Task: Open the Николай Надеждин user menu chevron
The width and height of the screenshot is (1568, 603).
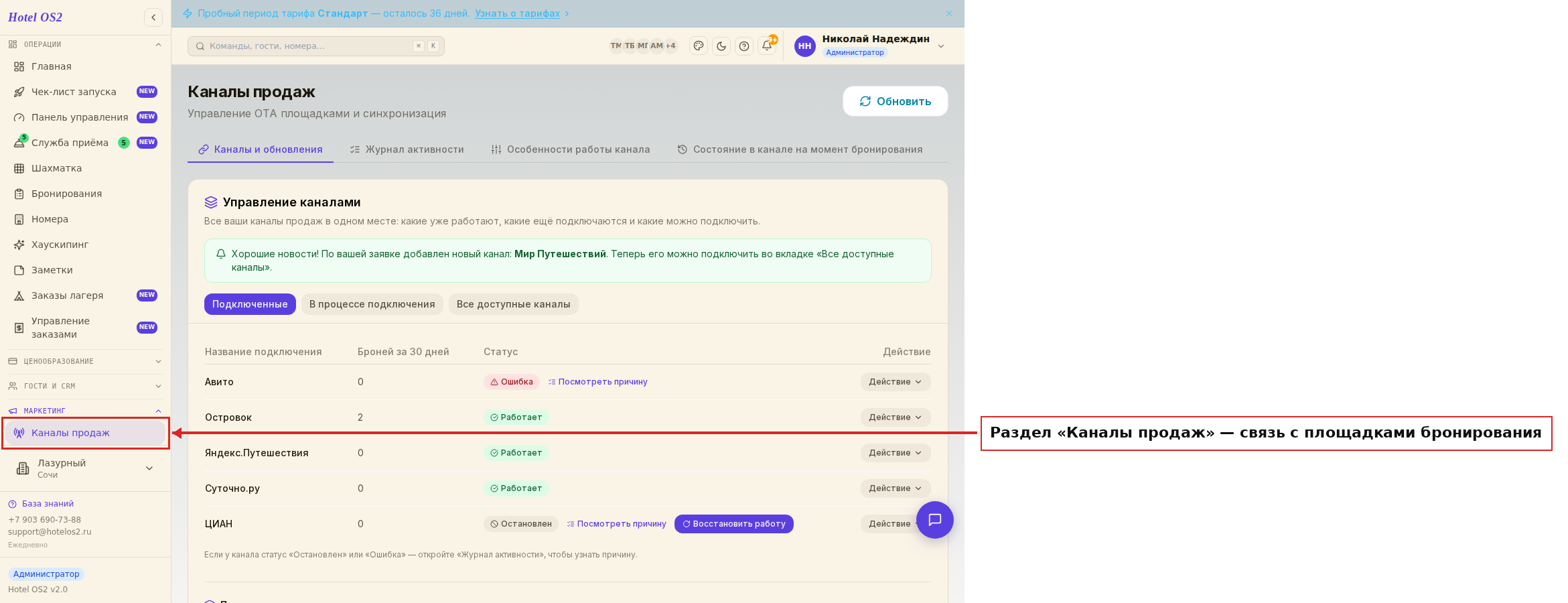Action: 941,46
